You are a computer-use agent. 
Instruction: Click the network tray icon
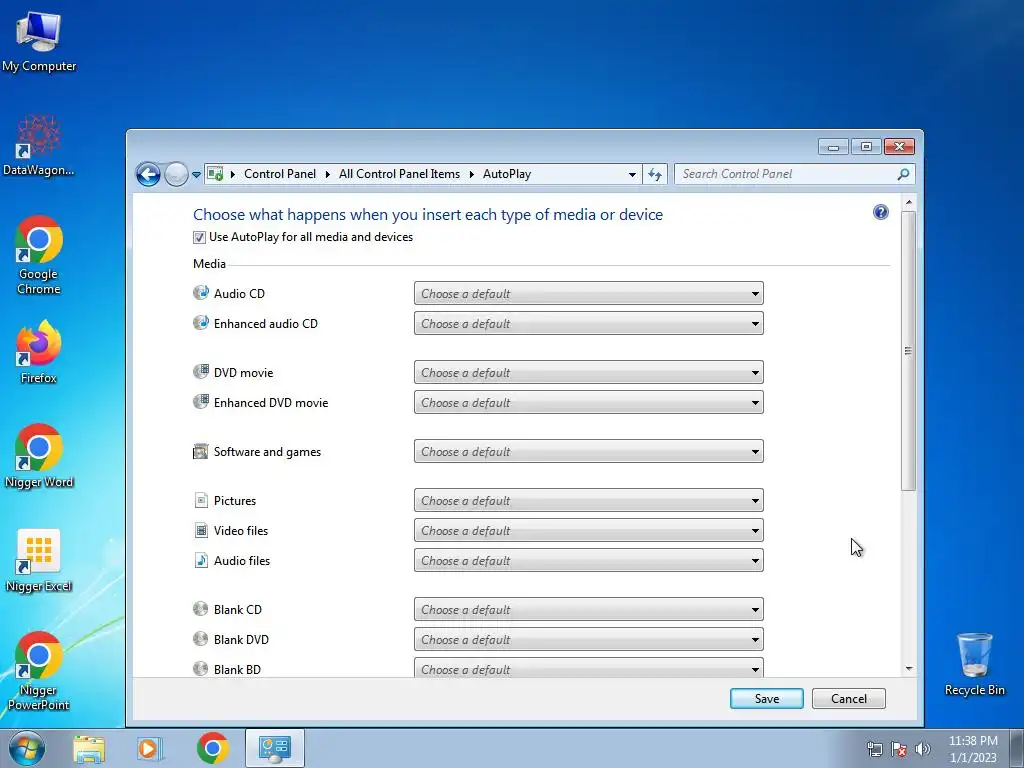coord(874,749)
